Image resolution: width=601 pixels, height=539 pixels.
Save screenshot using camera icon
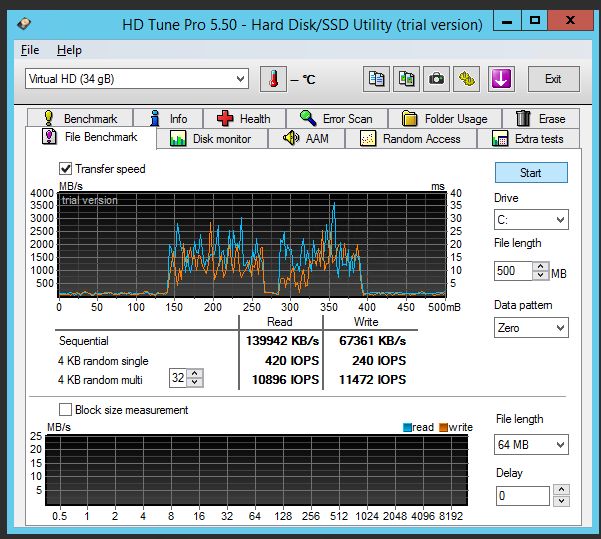click(436, 79)
